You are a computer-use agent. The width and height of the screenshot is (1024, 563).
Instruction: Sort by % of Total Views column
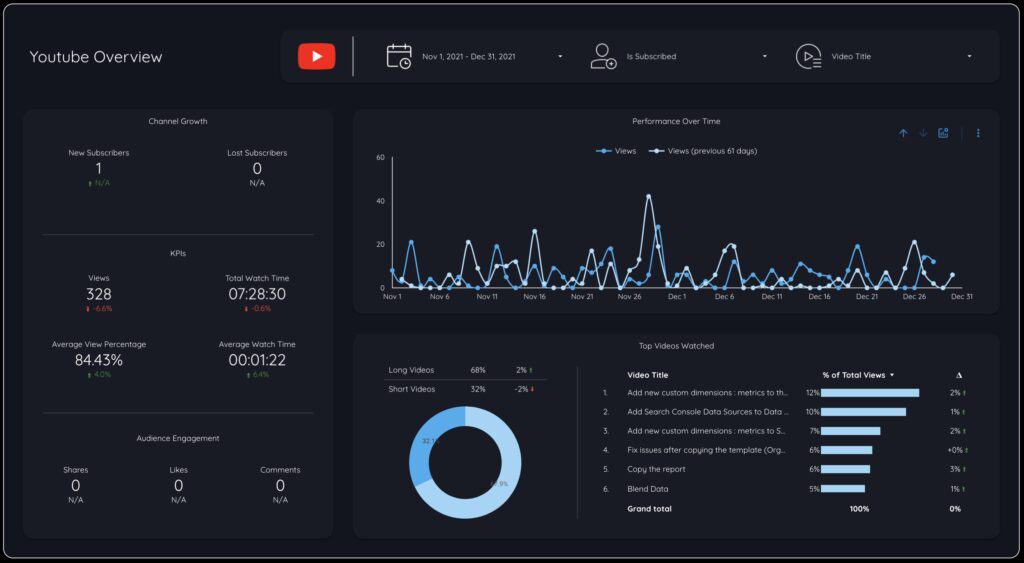point(857,375)
